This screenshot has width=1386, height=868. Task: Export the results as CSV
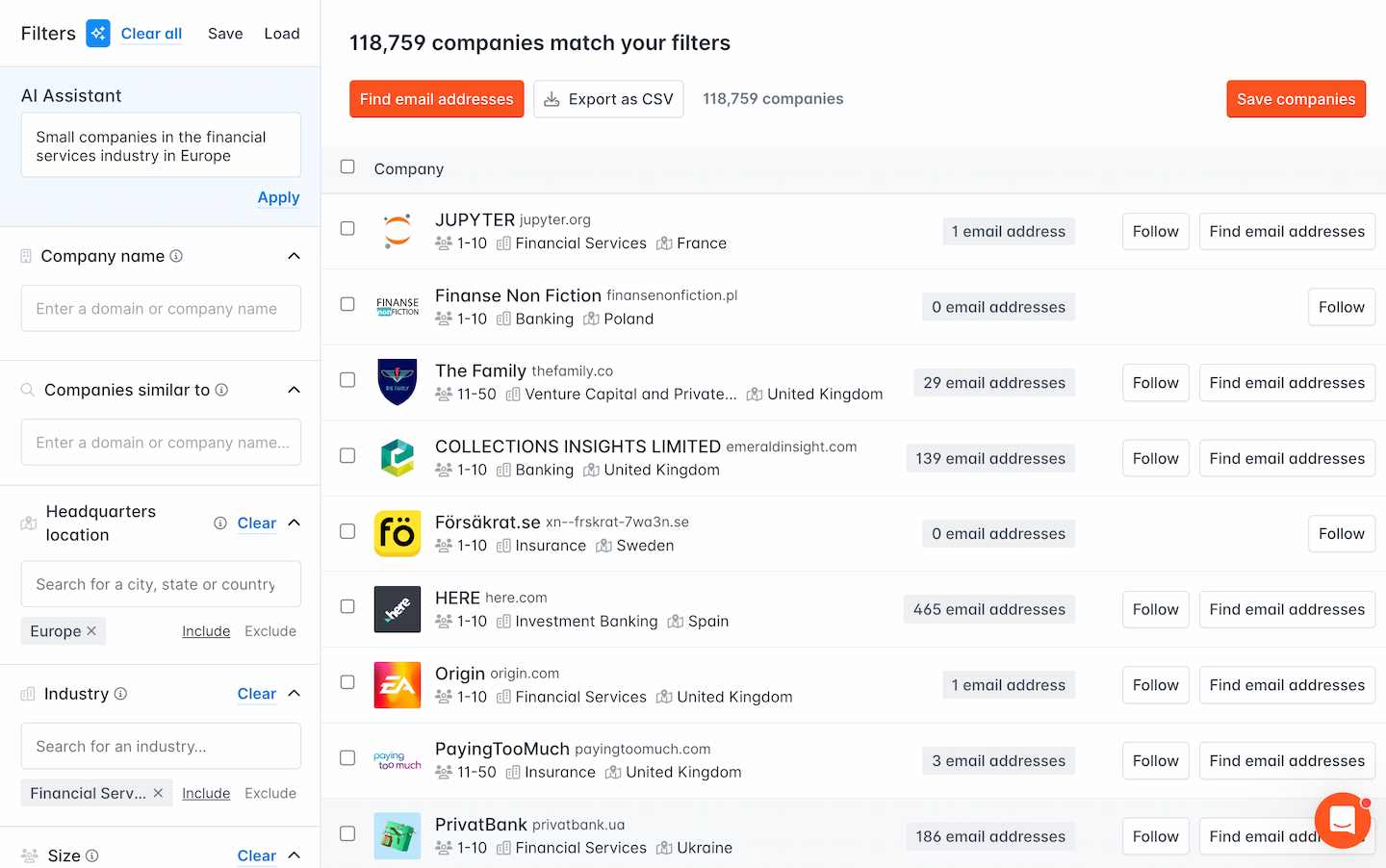[609, 99]
